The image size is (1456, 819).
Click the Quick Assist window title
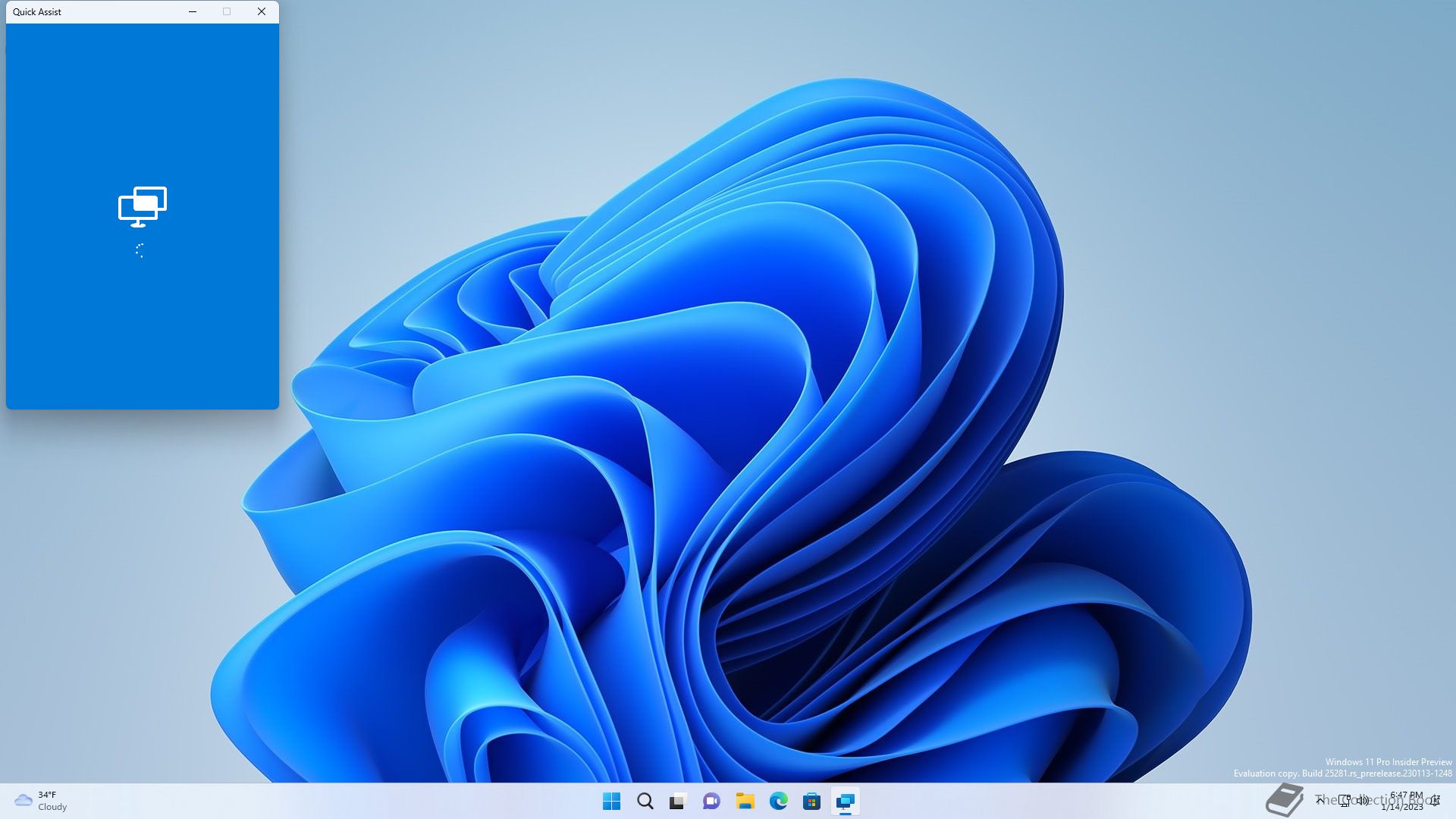click(x=37, y=12)
